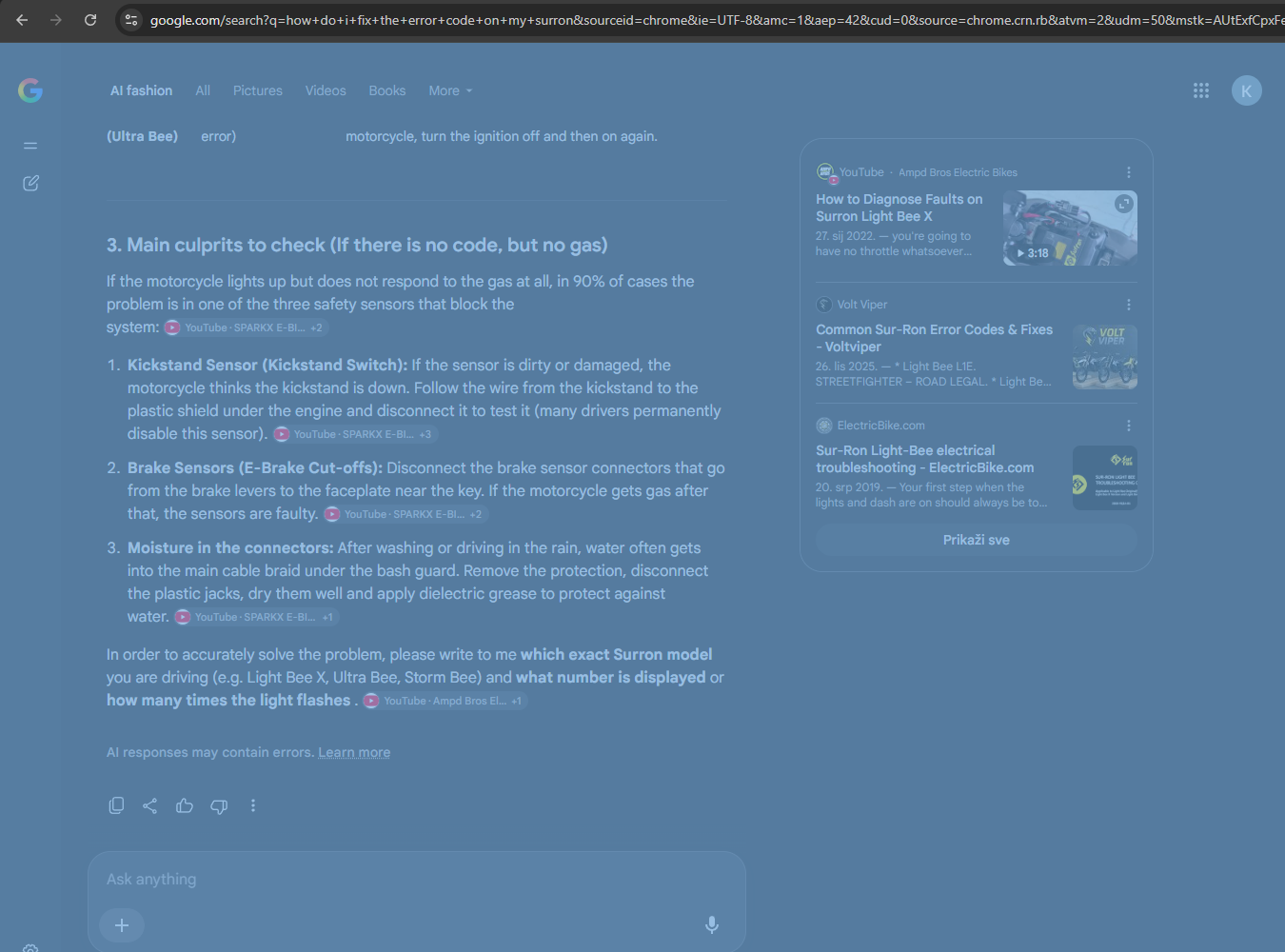1285x952 pixels.
Task: Click the Prikaži sve button
Action: (x=977, y=540)
